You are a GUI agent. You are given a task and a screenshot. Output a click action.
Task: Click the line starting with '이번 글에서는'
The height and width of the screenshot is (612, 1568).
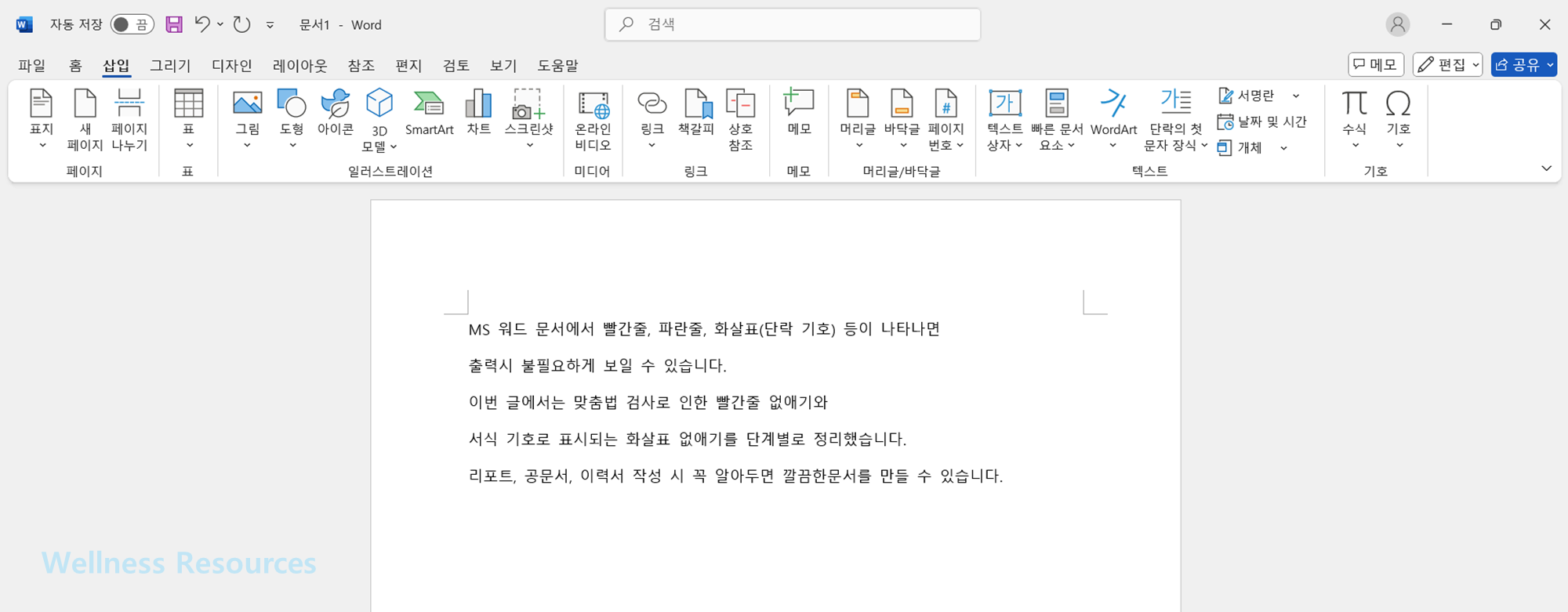648,402
